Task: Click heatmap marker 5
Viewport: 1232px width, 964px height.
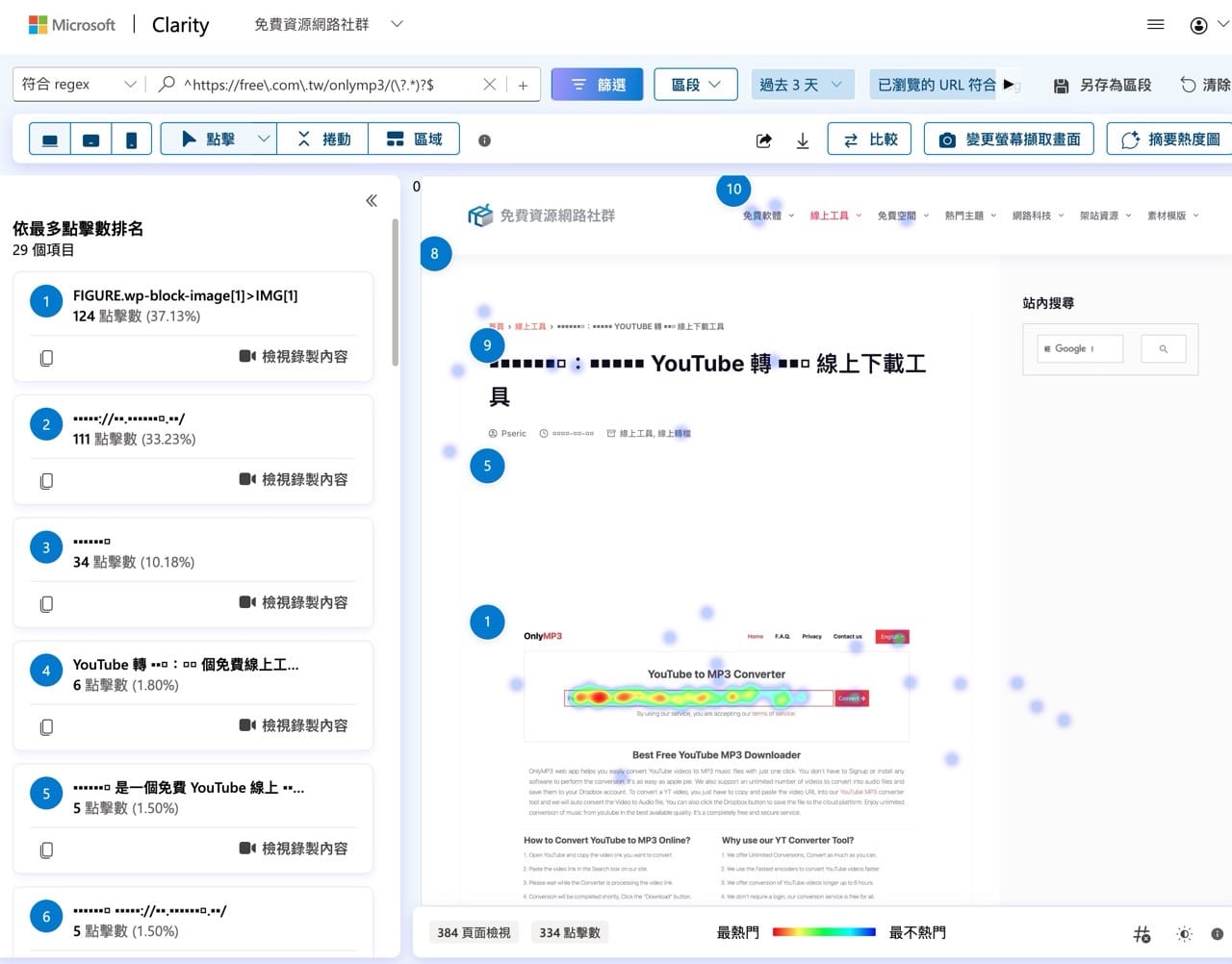Action: click(x=487, y=466)
